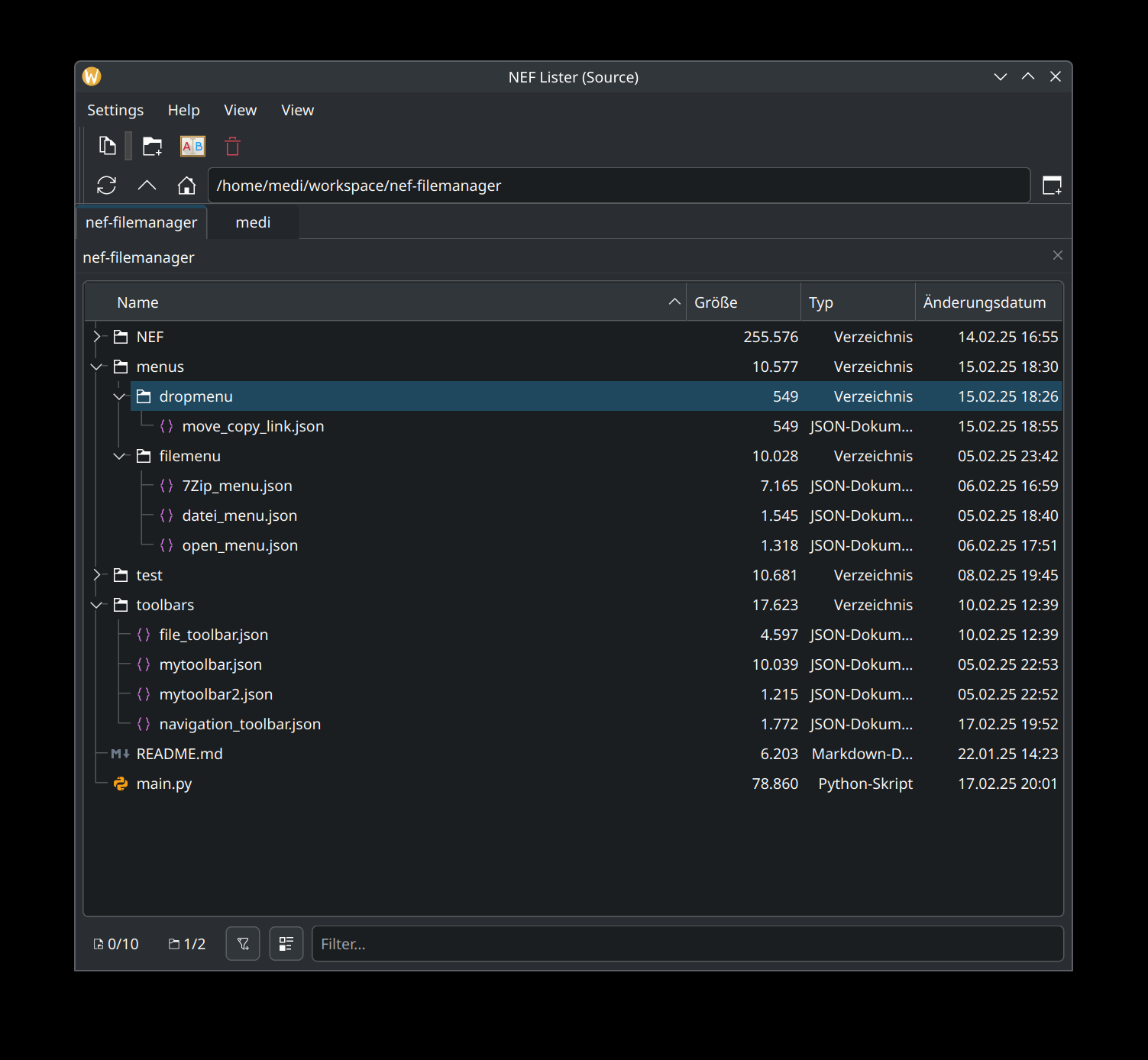Viewport: 1148px width, 1060px height.
Task: Refresh the current directory listing
Action: pyautogui.click(x=107, y=186)
